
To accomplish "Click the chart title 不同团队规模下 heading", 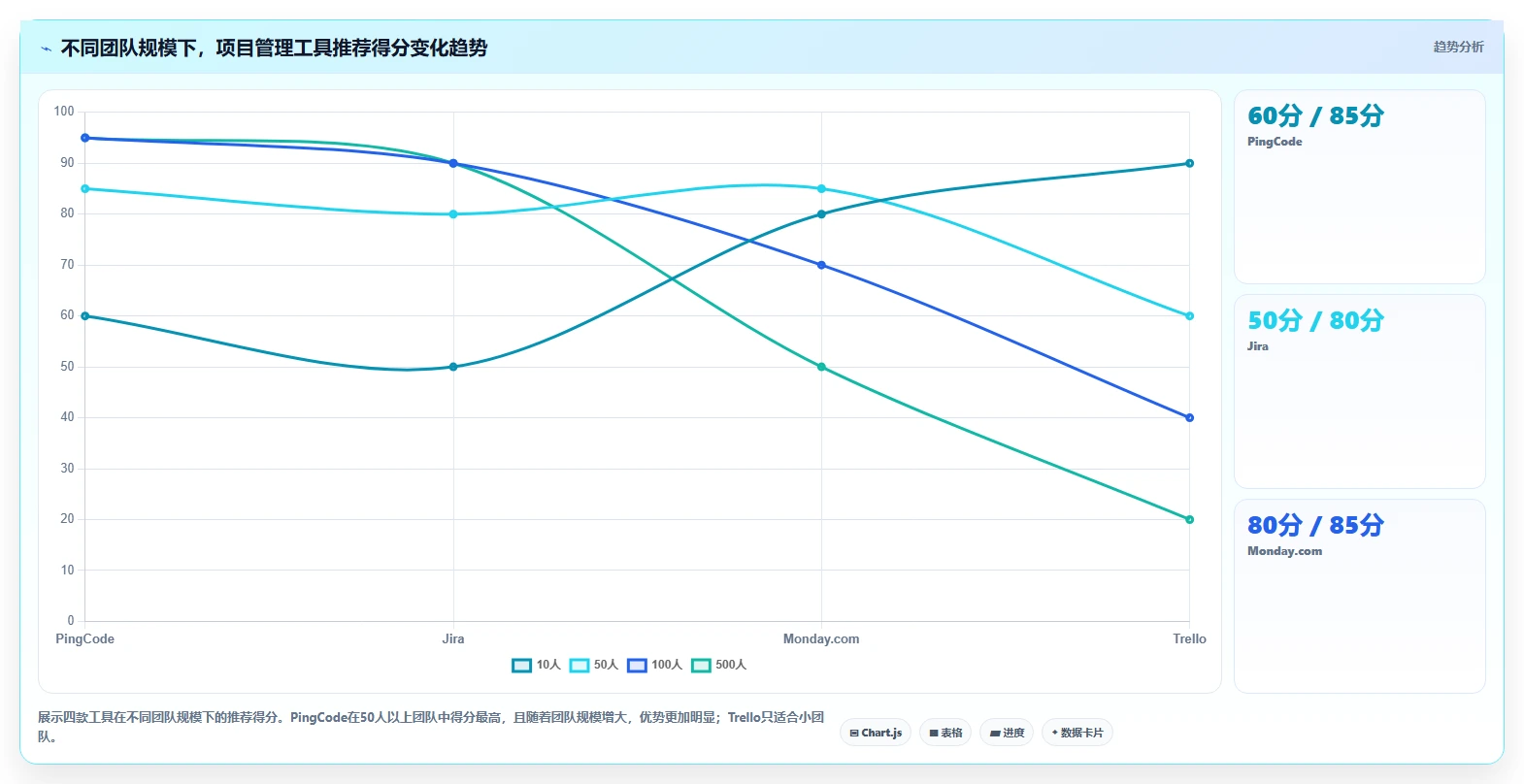I will pyautogui.click(x=274, y=48).
